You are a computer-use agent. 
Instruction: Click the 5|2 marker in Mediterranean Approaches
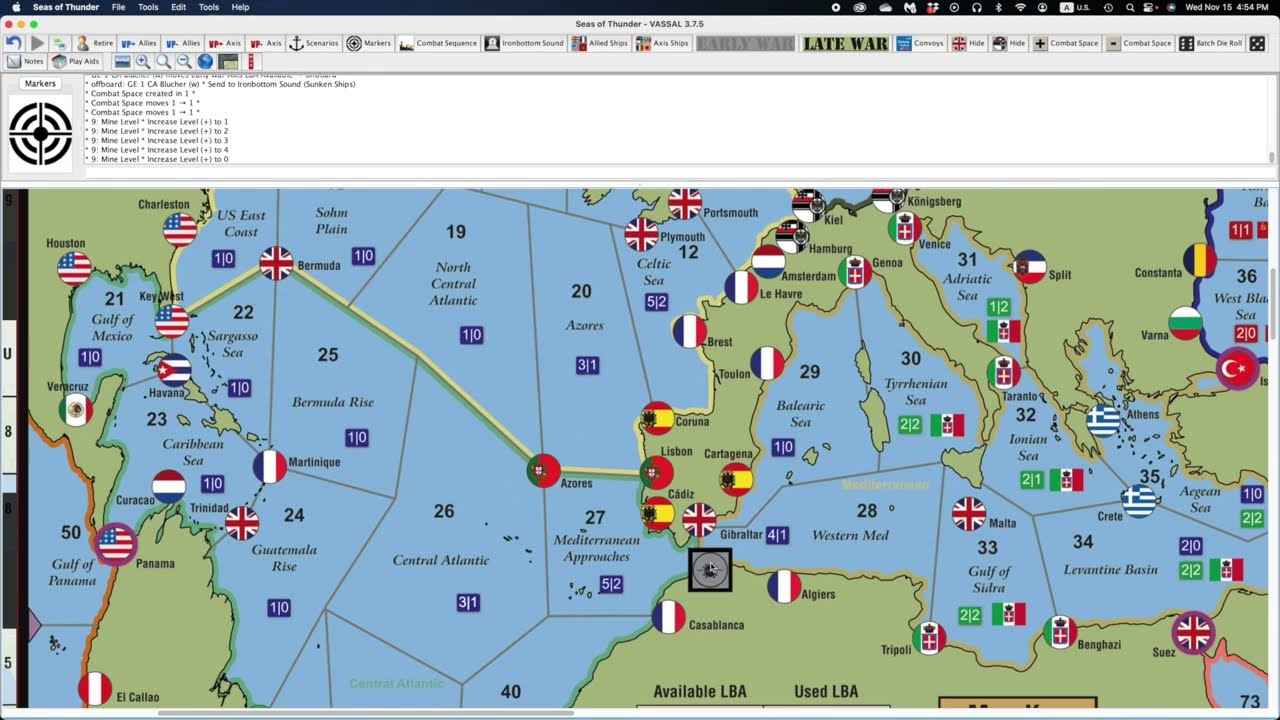(611, 584)
